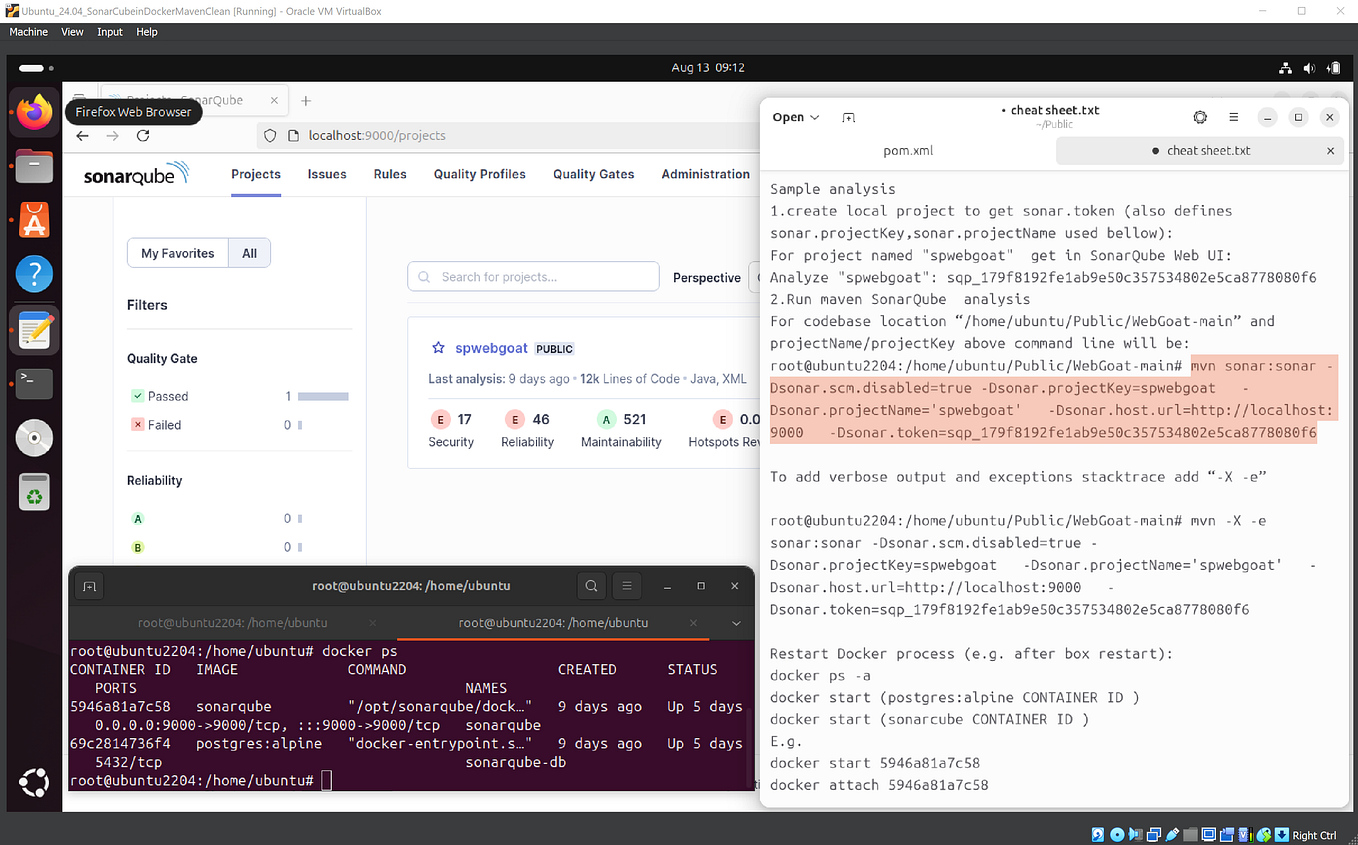This screenshot has width=1358, height=845.
Task: Open the spwebgoat project link
Action: tap(491, 347)
